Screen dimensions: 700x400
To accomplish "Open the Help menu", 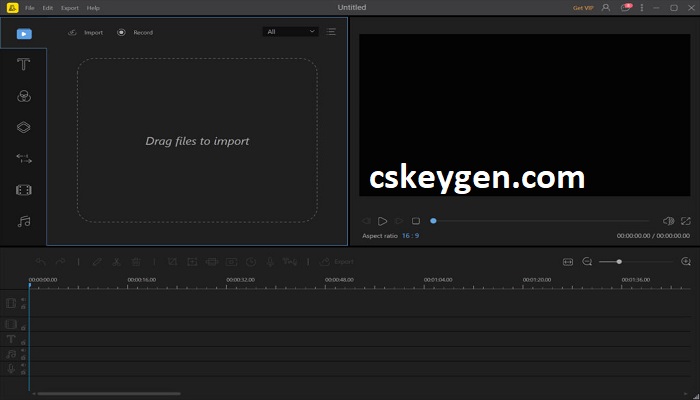I will coord(93,8).
